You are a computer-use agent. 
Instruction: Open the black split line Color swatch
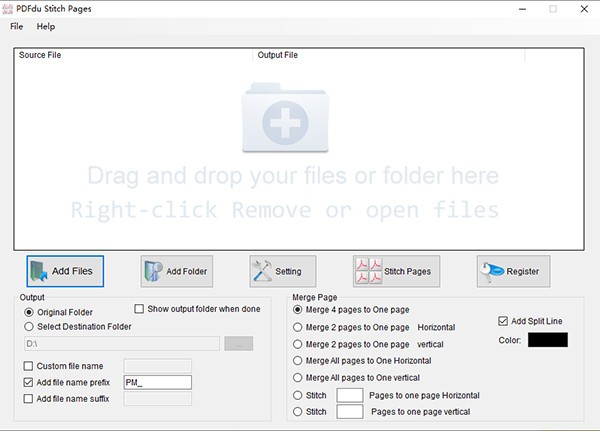click(x=548, y=340)
